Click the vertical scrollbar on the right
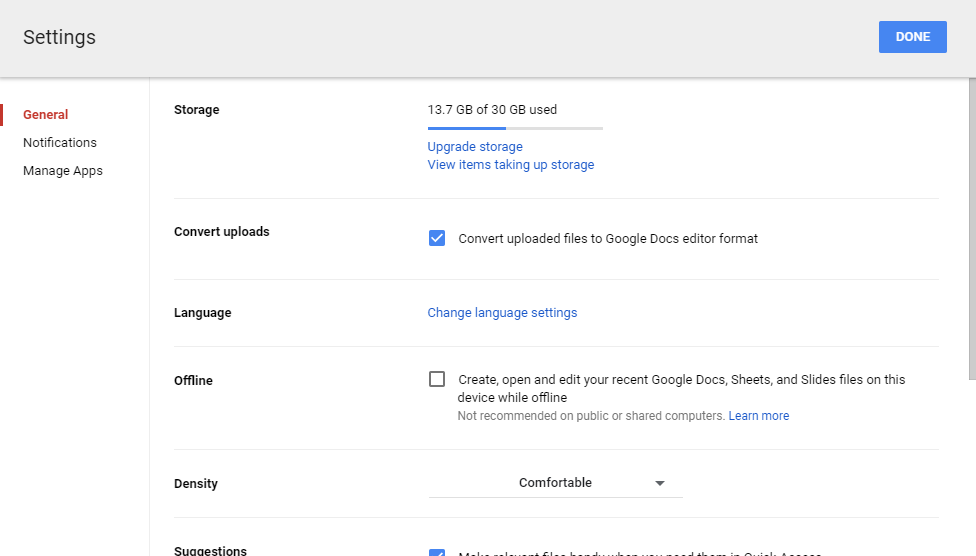 [971, 230]
